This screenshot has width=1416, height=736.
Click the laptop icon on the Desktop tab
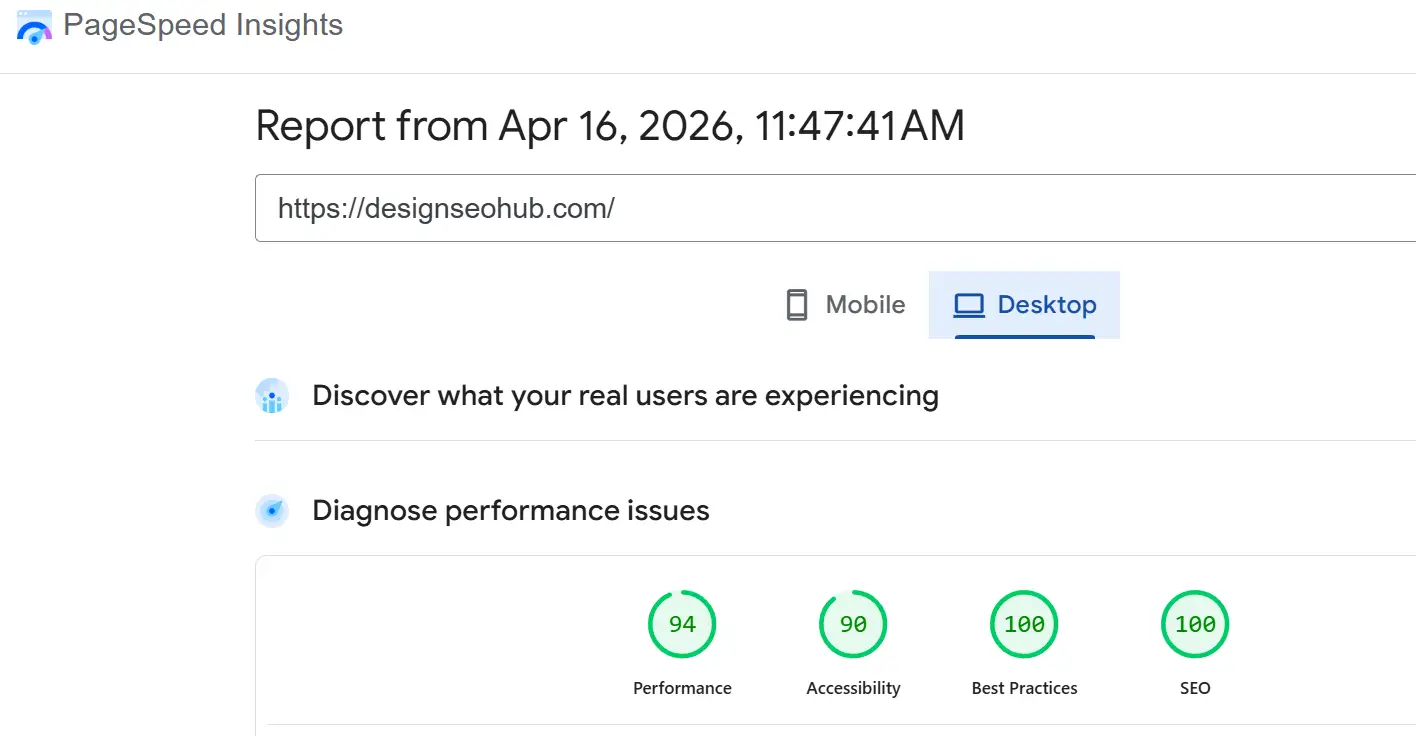[969, 304]
